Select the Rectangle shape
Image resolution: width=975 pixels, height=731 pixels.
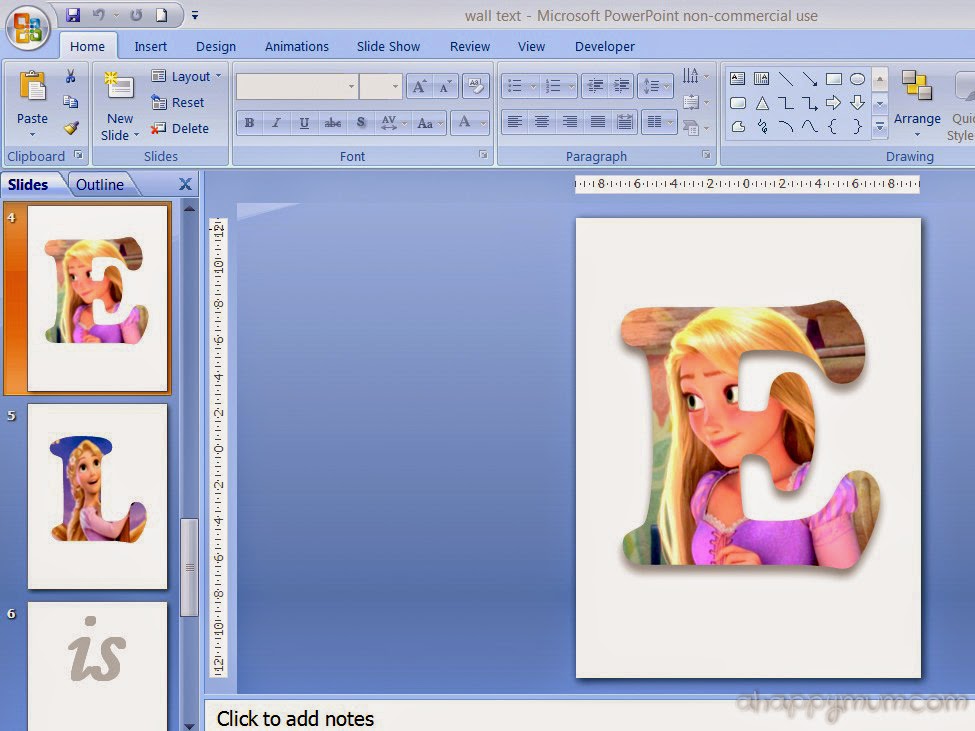pyautogui.click(x=833, y=78)
